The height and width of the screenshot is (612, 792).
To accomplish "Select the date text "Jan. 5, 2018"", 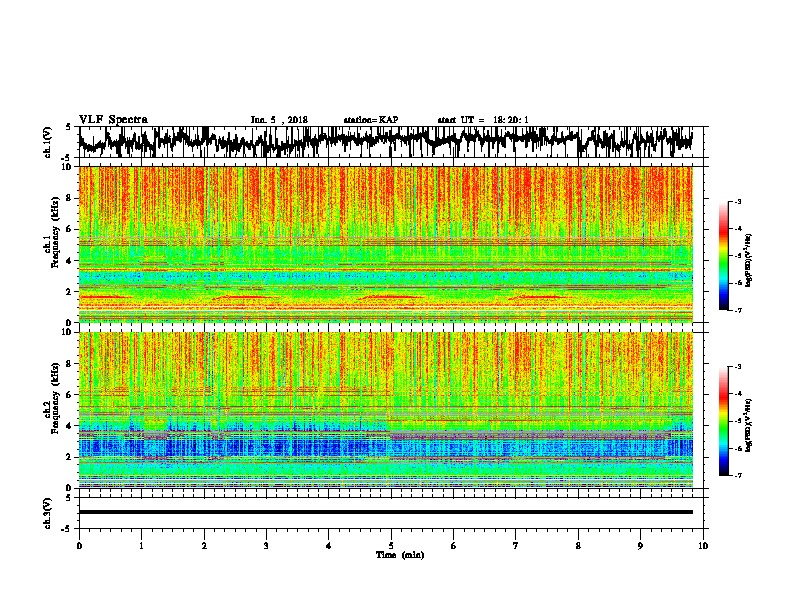I will [x=279, y=120].
